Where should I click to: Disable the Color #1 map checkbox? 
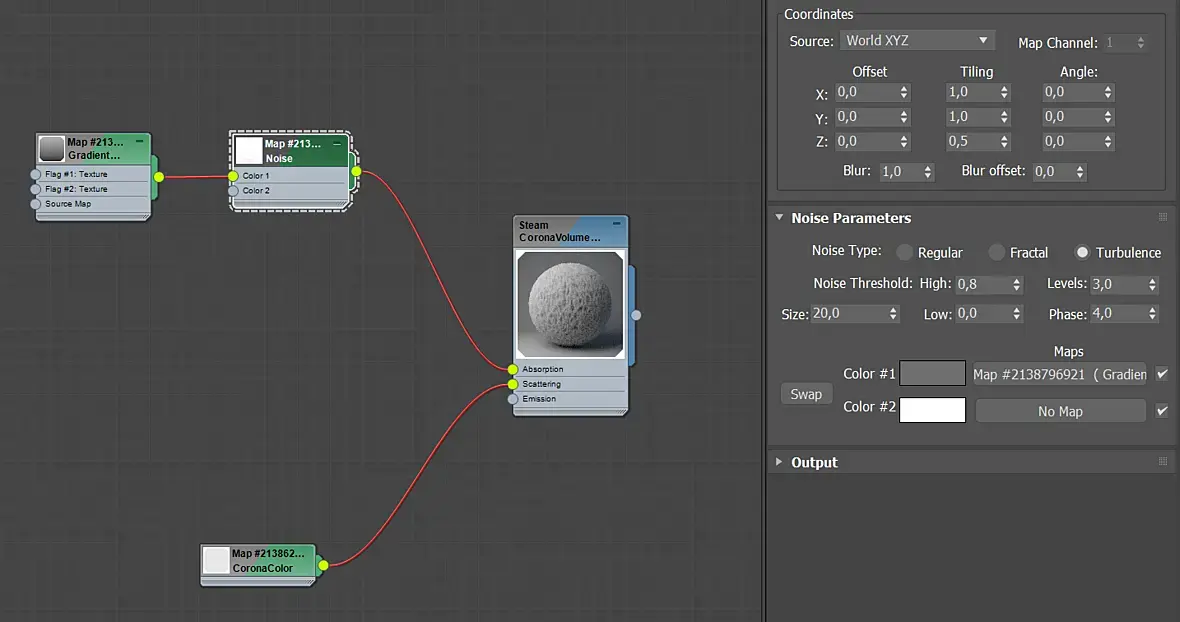click(1161, 374)
